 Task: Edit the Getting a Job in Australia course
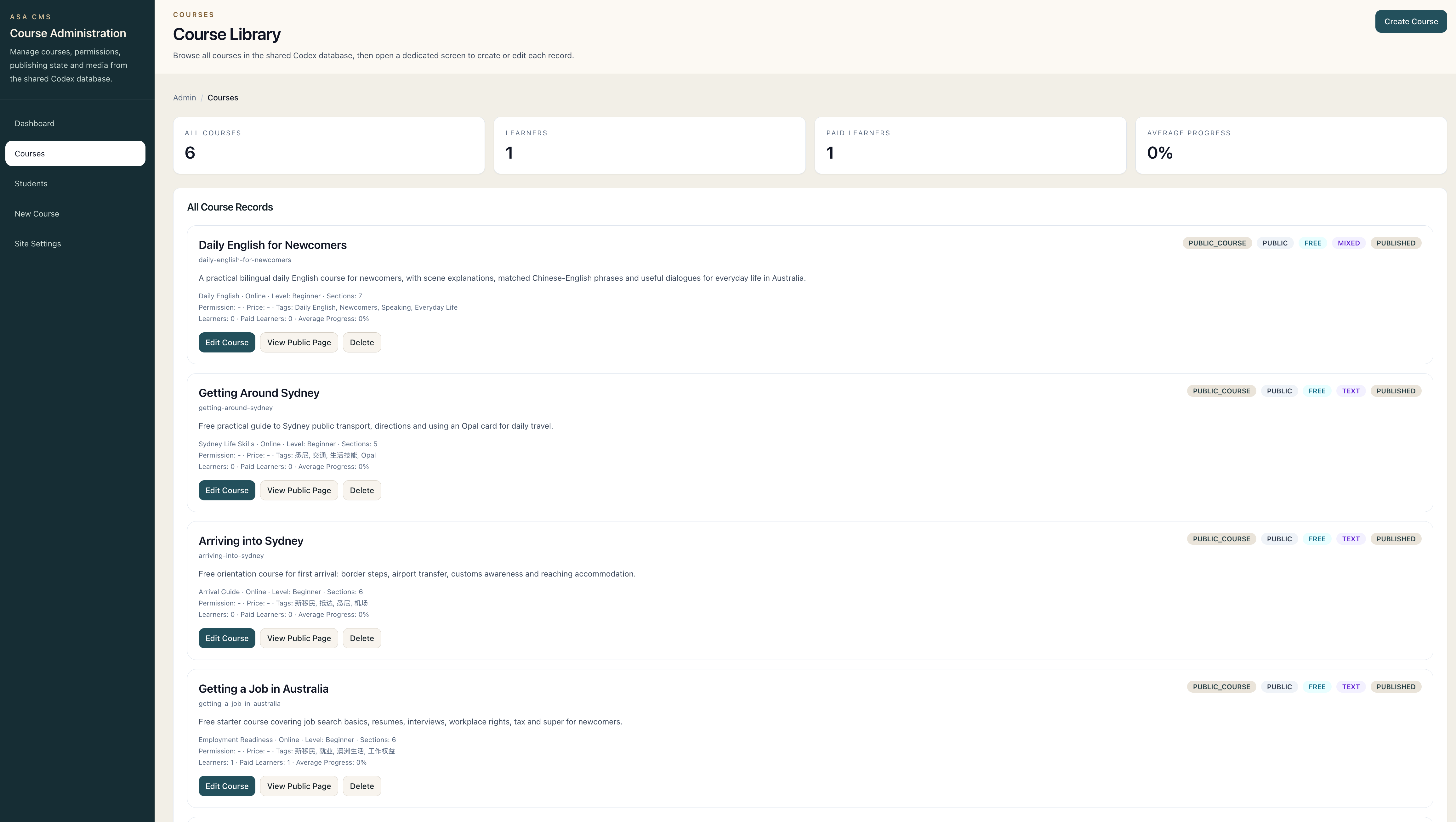coord(227,786)
